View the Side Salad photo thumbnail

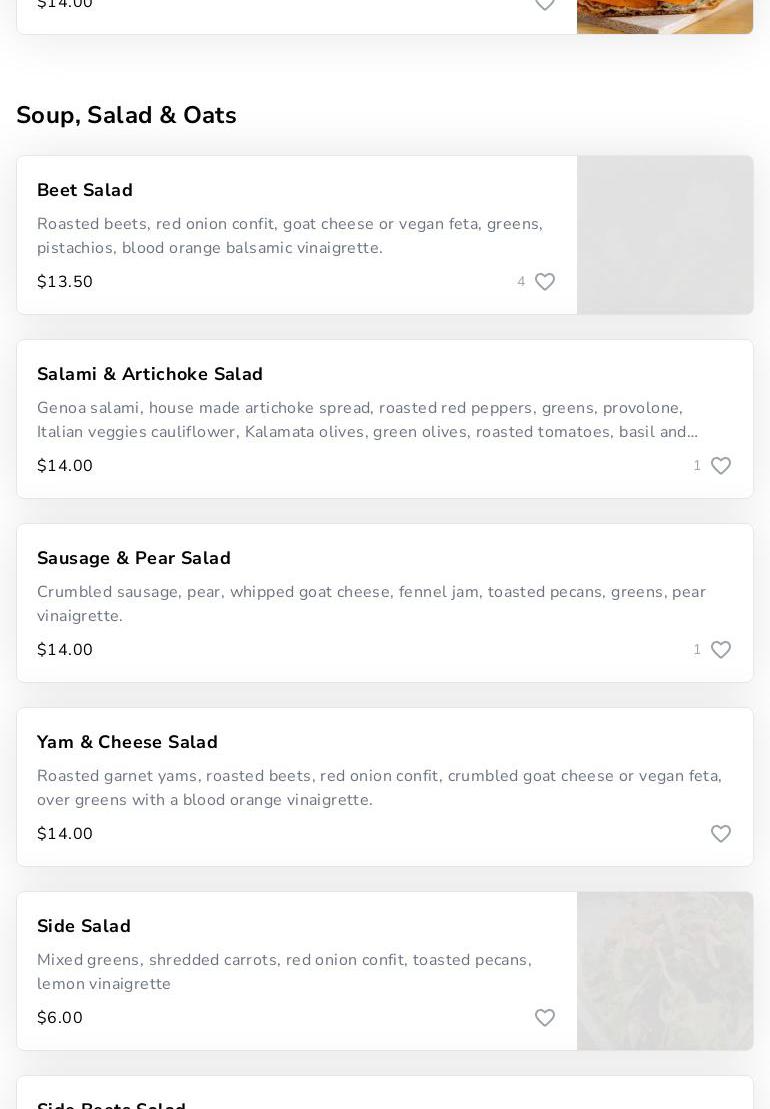[665, 971]
